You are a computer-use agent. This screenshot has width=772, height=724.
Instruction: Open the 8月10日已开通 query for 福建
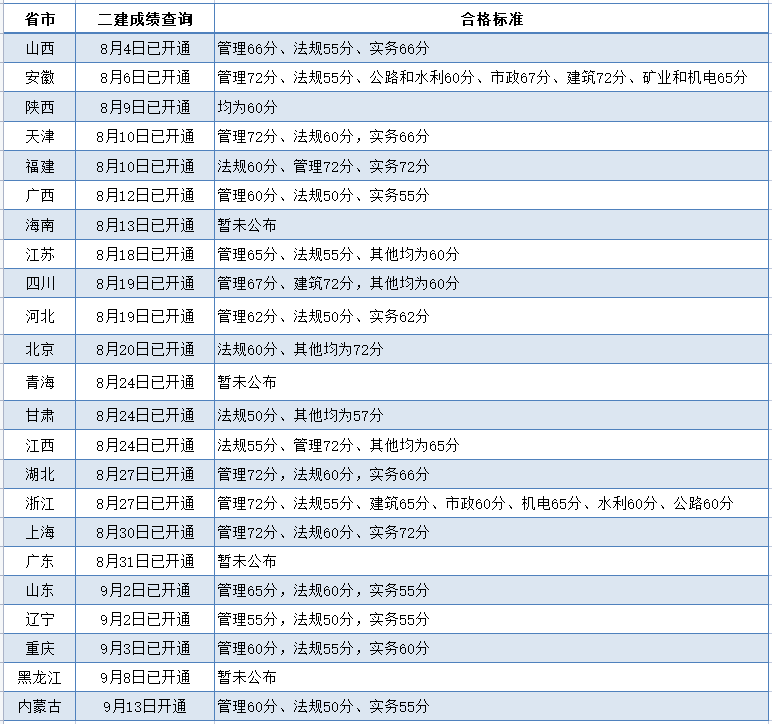145,166
